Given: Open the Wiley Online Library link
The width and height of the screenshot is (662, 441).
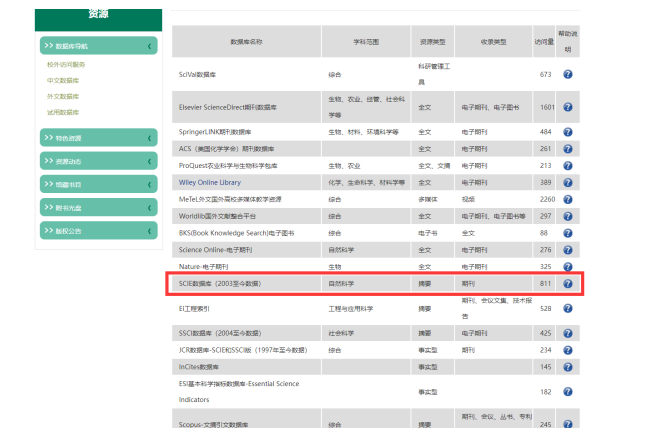Looking at the screenshot, I should coord(210,183).
